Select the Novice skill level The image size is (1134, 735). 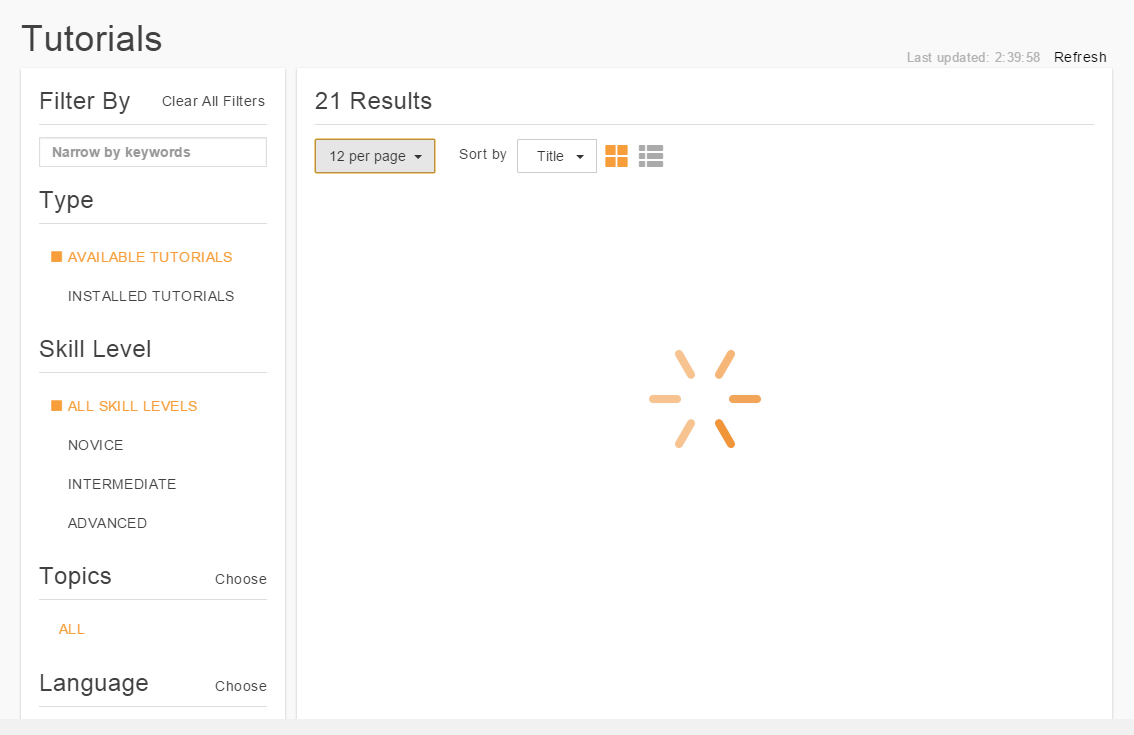tap(95, 445)
